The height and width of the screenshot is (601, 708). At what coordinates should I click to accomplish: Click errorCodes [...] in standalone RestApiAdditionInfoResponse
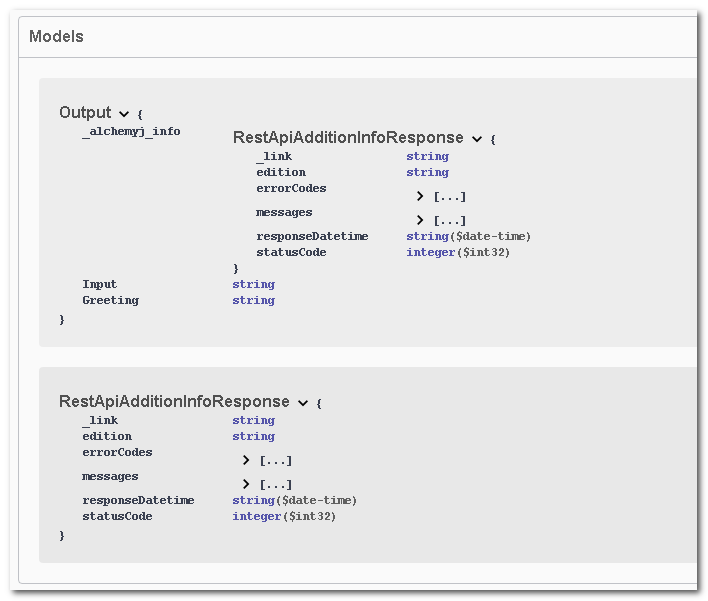(x=276, y=461)
